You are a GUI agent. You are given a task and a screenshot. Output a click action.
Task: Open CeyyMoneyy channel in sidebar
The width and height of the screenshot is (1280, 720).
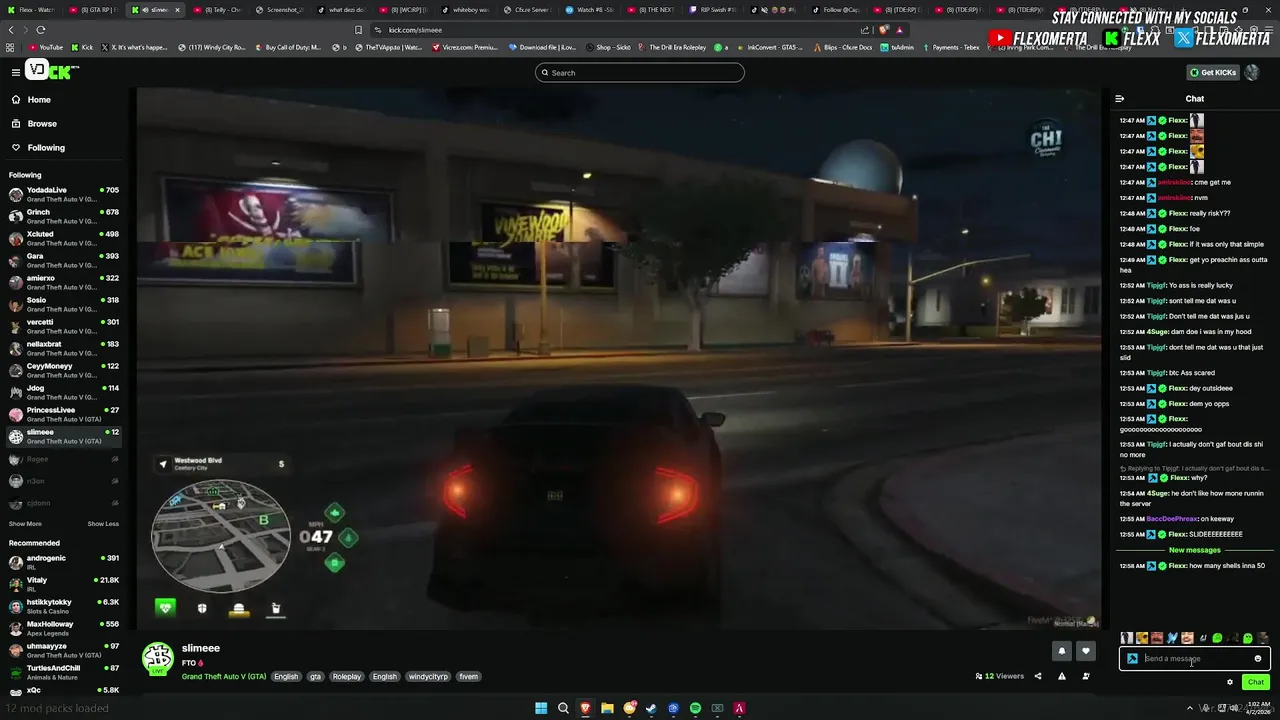click(64, 369)
